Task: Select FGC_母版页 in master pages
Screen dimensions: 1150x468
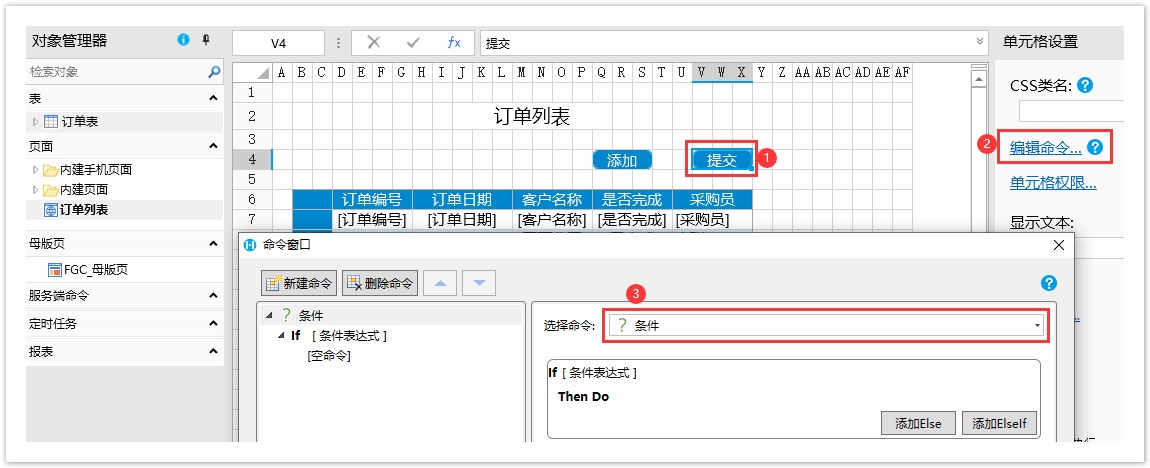Action: pyautogui.click(x=95, y=269)
